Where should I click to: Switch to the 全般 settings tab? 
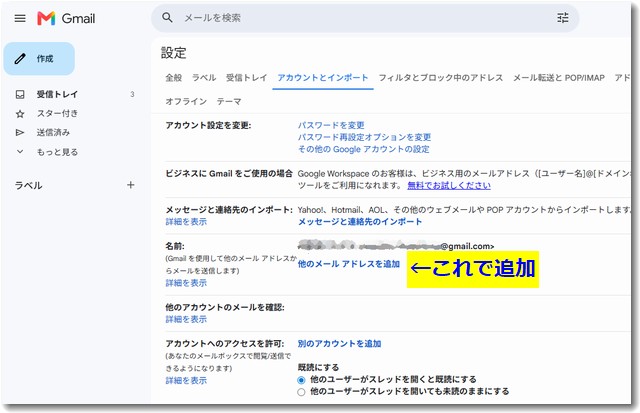click(173, 78)
